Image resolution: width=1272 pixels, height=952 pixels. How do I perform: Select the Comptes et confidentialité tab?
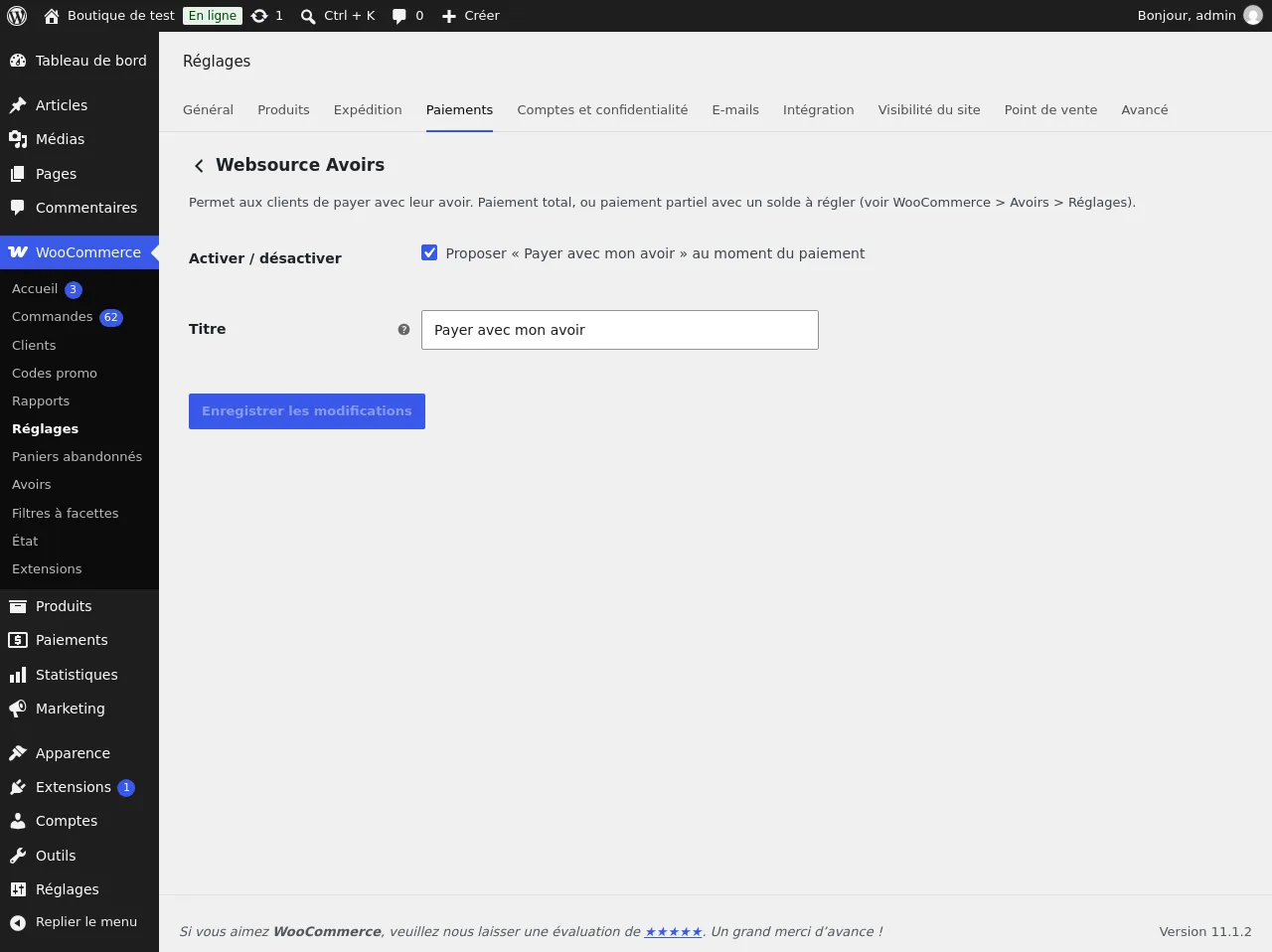click(x=602, y=110)
